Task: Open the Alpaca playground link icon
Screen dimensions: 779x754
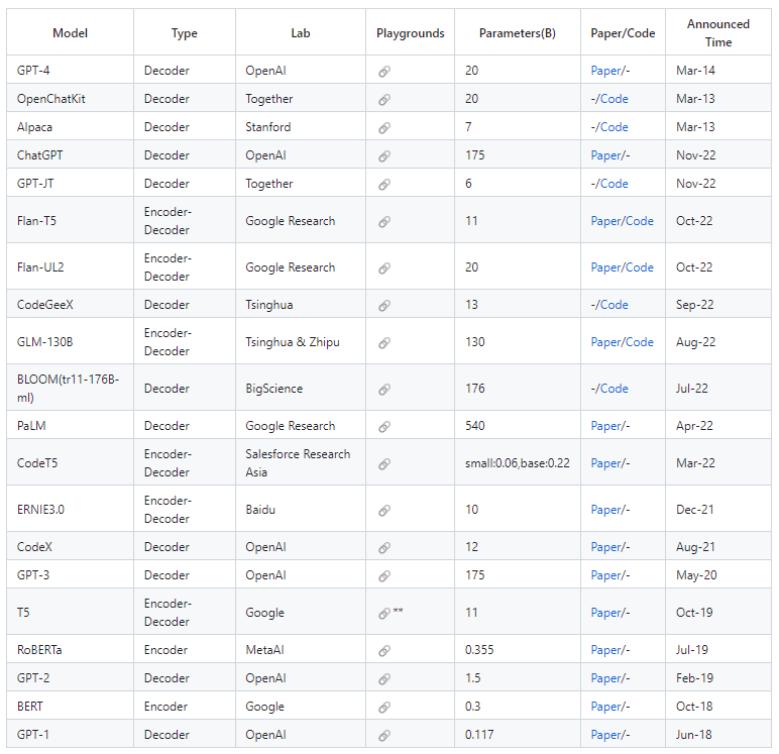Action: 383,127
